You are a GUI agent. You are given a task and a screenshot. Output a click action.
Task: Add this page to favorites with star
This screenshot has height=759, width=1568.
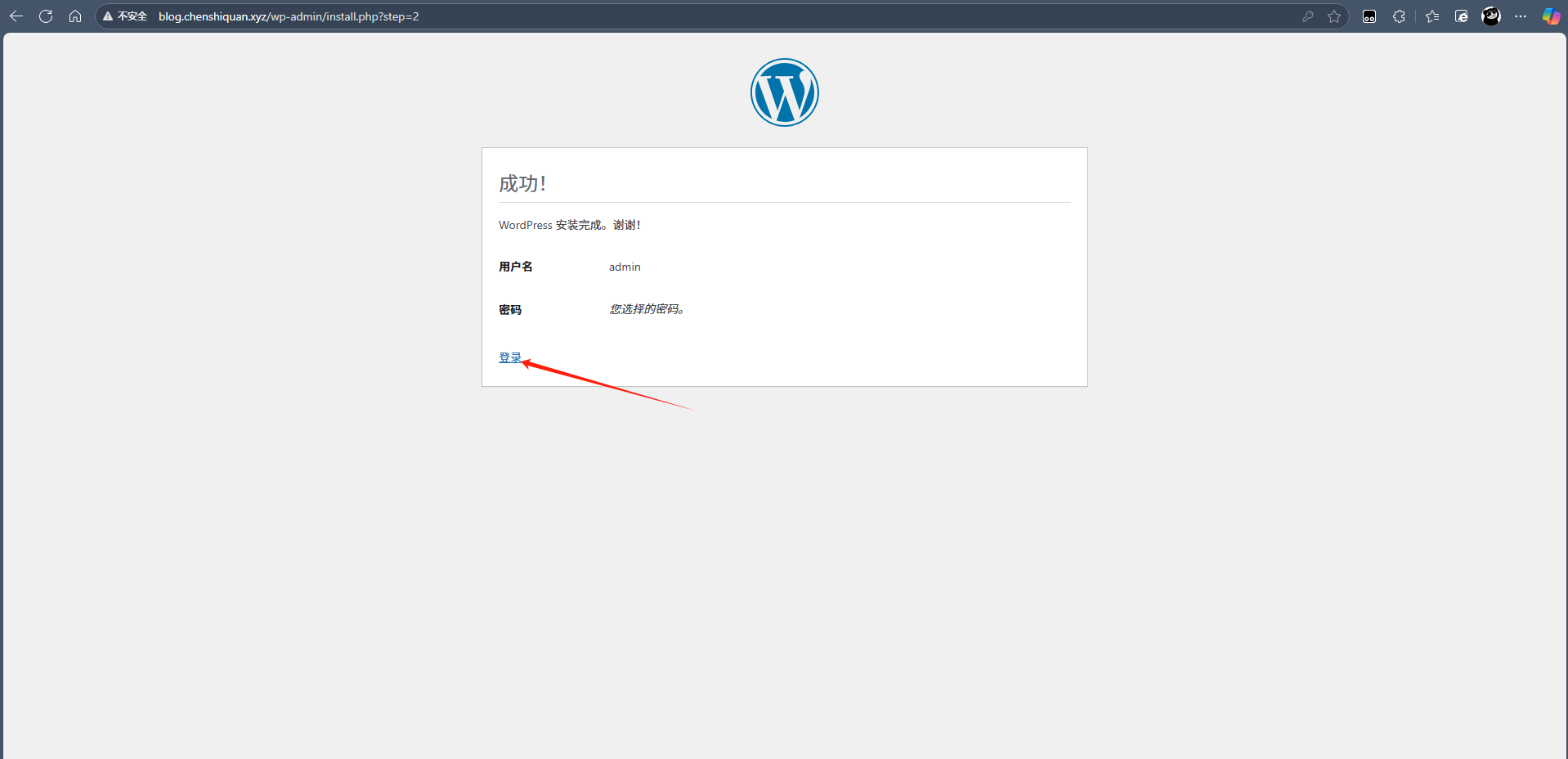point(1334,16)
